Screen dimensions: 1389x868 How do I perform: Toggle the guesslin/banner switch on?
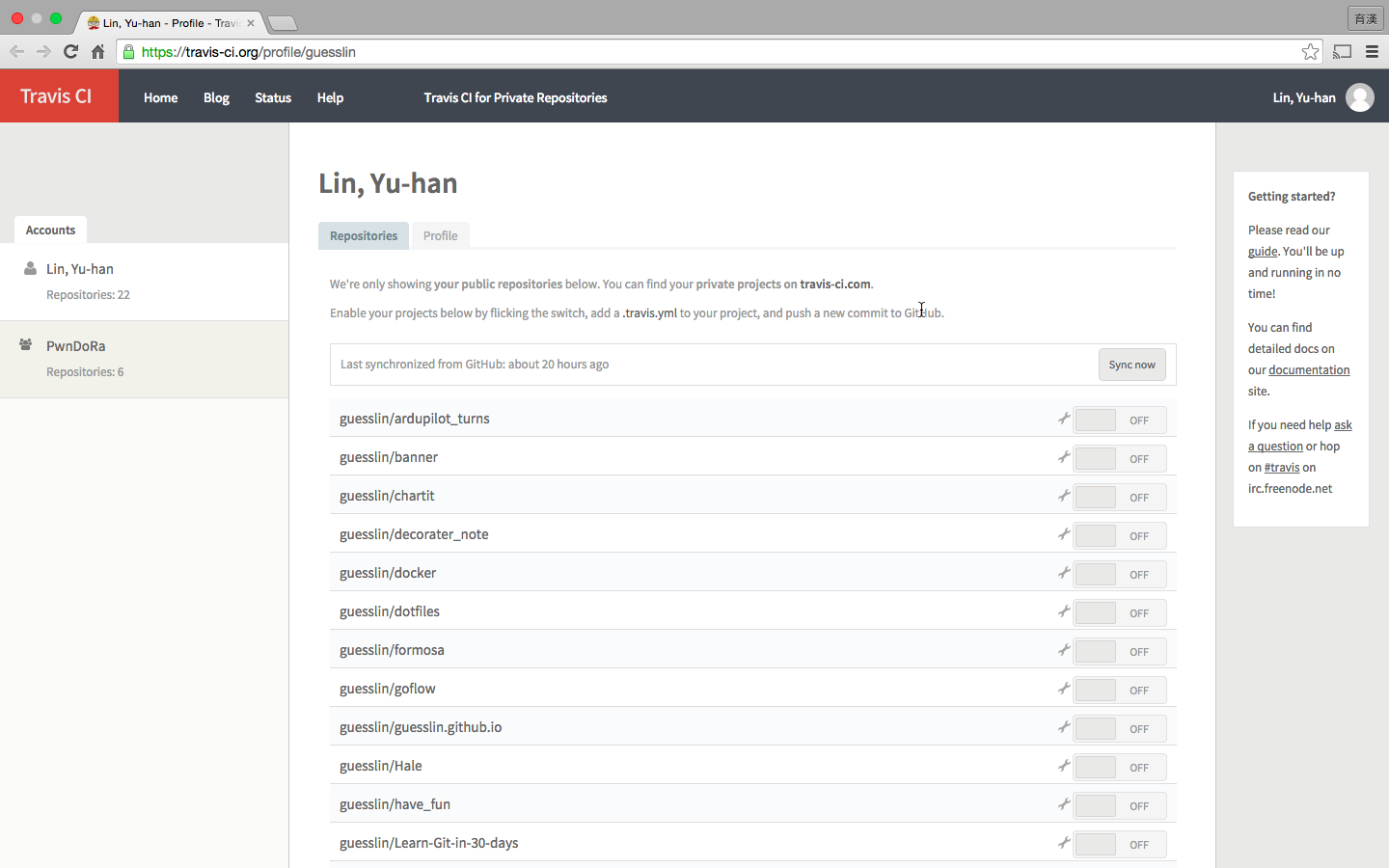coord(1120,458)
